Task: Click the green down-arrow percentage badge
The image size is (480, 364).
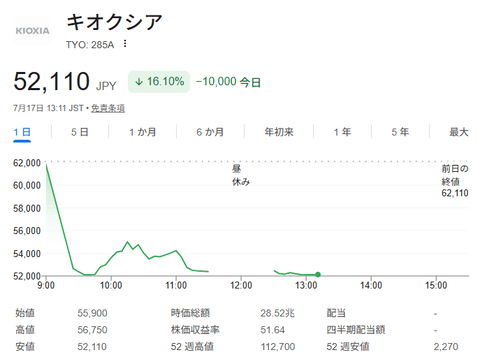Action: click(159, 82)
